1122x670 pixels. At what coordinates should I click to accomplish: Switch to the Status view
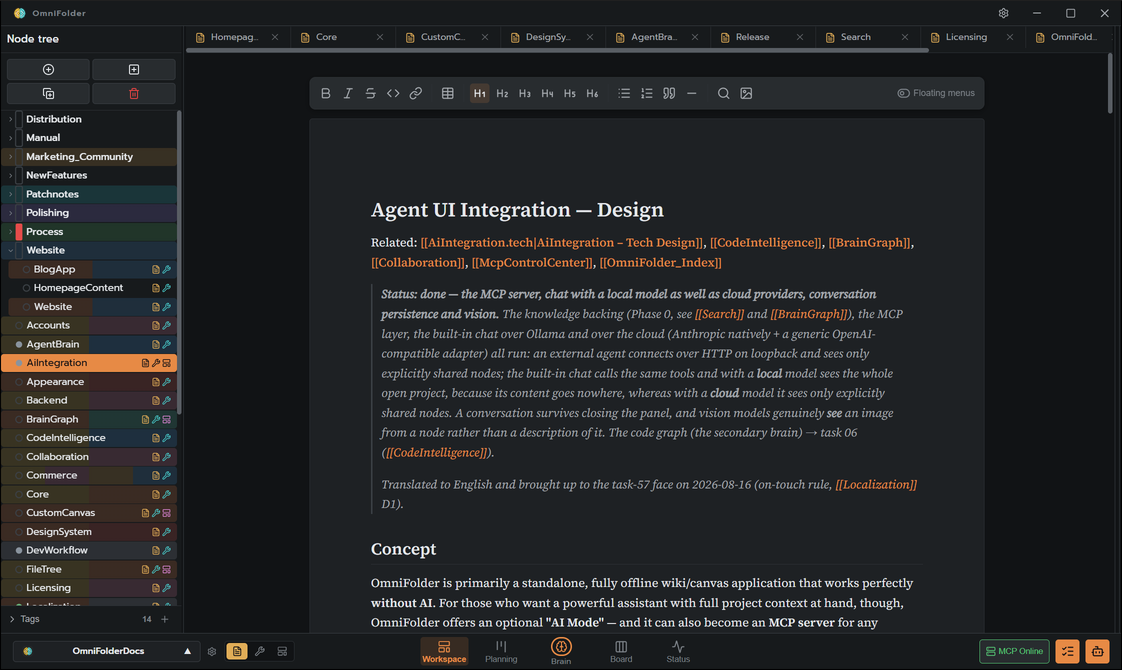click(x=678, y=651)
